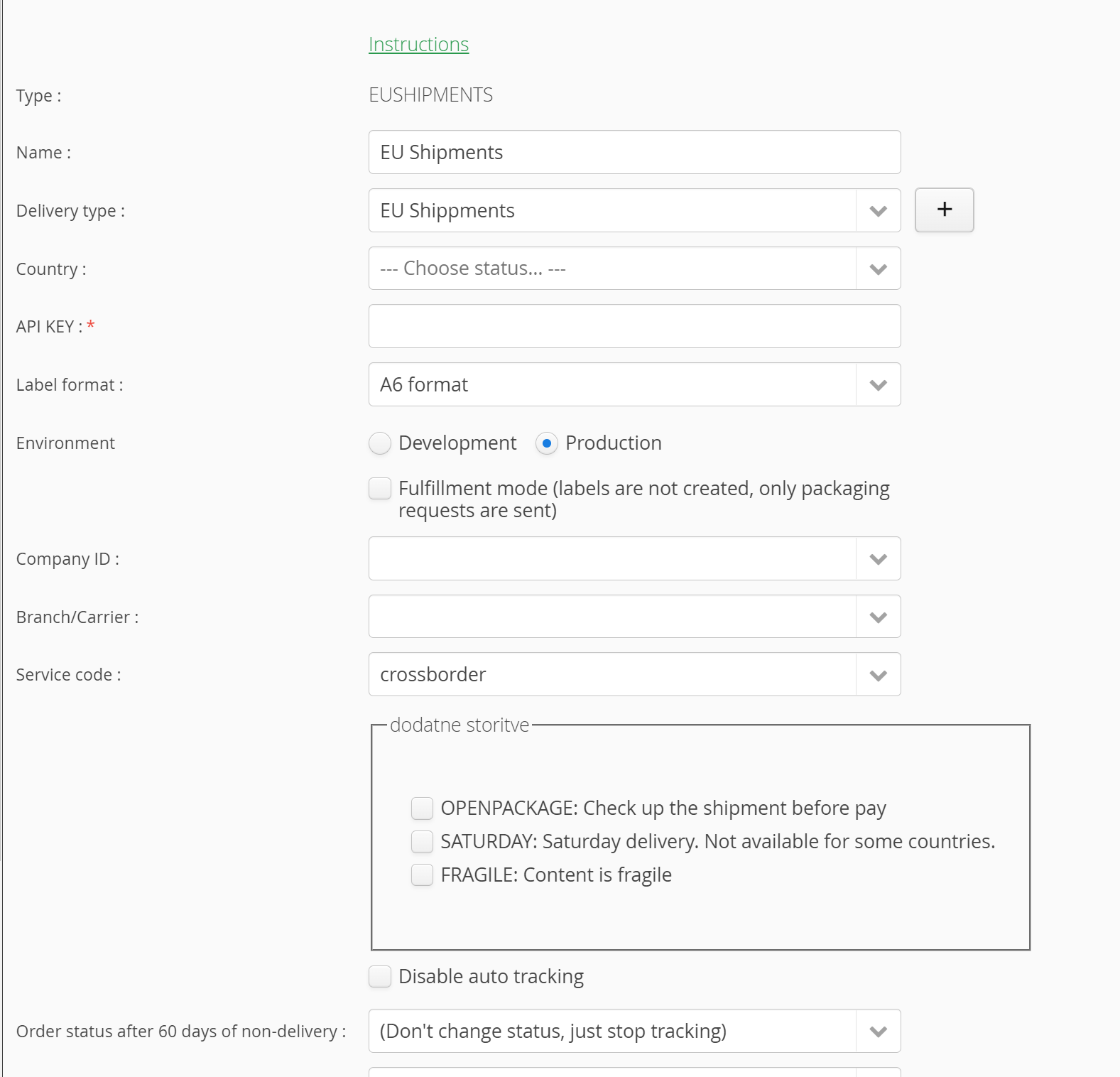Focus the API KEY input field
Screen dimensions: 1120x1077
pos(634,326)
